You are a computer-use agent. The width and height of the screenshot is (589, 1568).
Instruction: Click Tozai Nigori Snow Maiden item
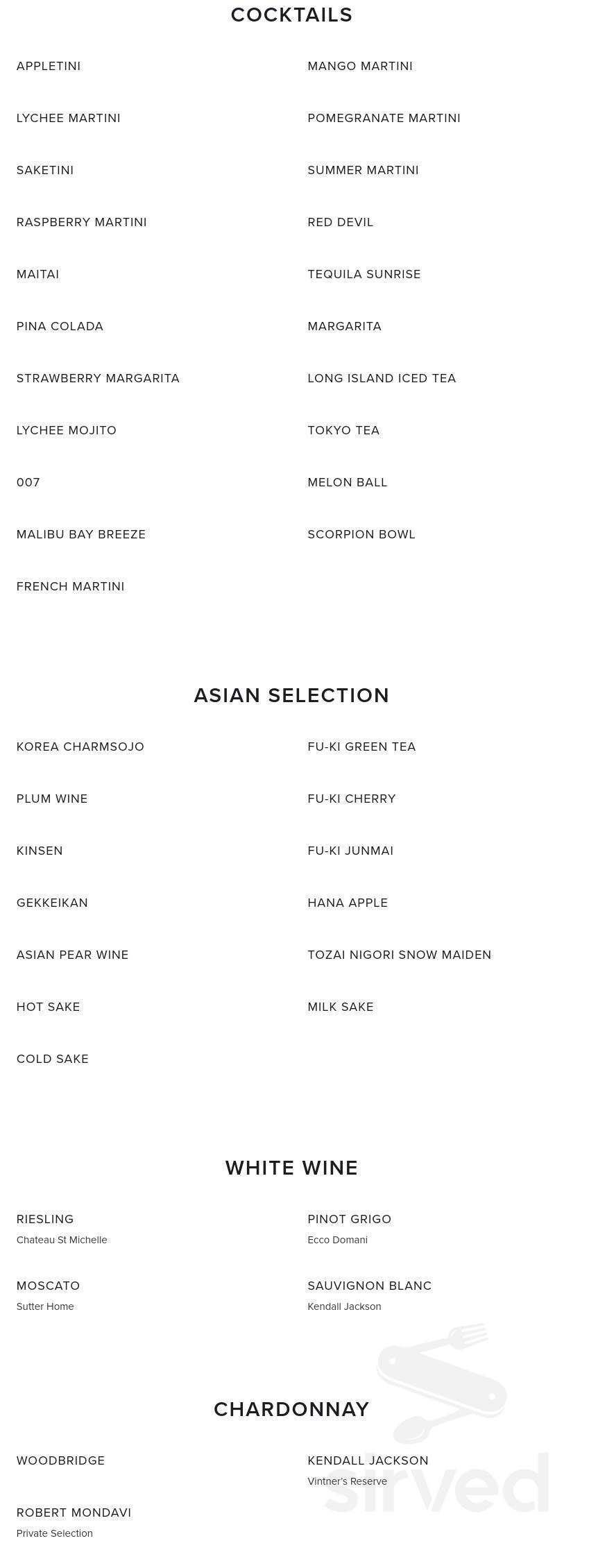(399, 955)
